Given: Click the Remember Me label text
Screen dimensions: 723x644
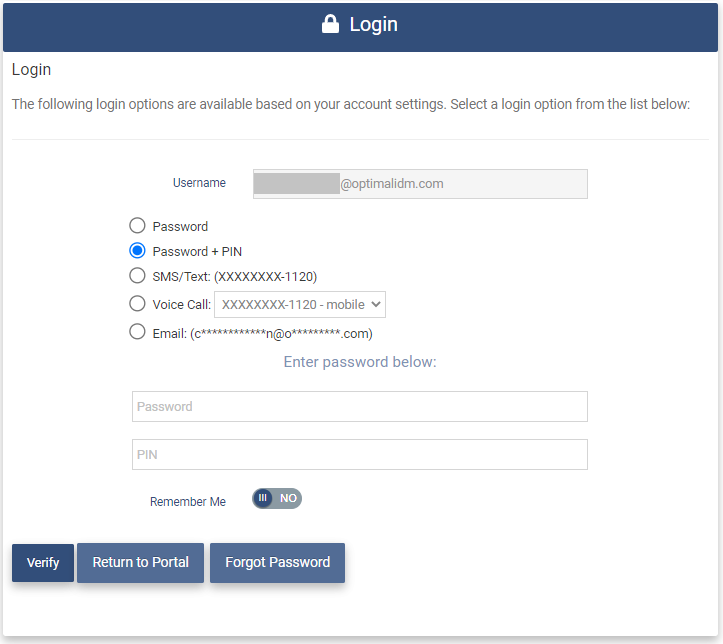Looking at the screenshot, I should tap(188, 502).
